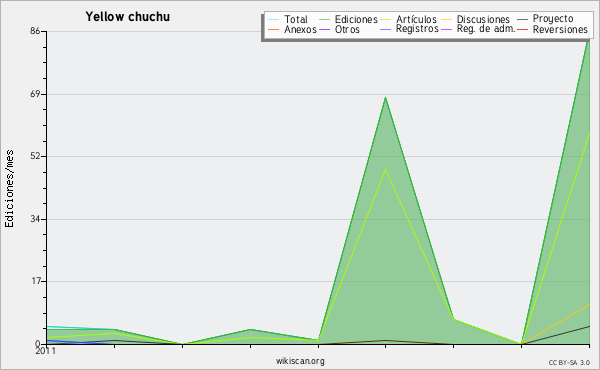Click the middle Ediciones peak near 69
The height and width of the screenshot is (370, 600).
[x=385, y=98]
